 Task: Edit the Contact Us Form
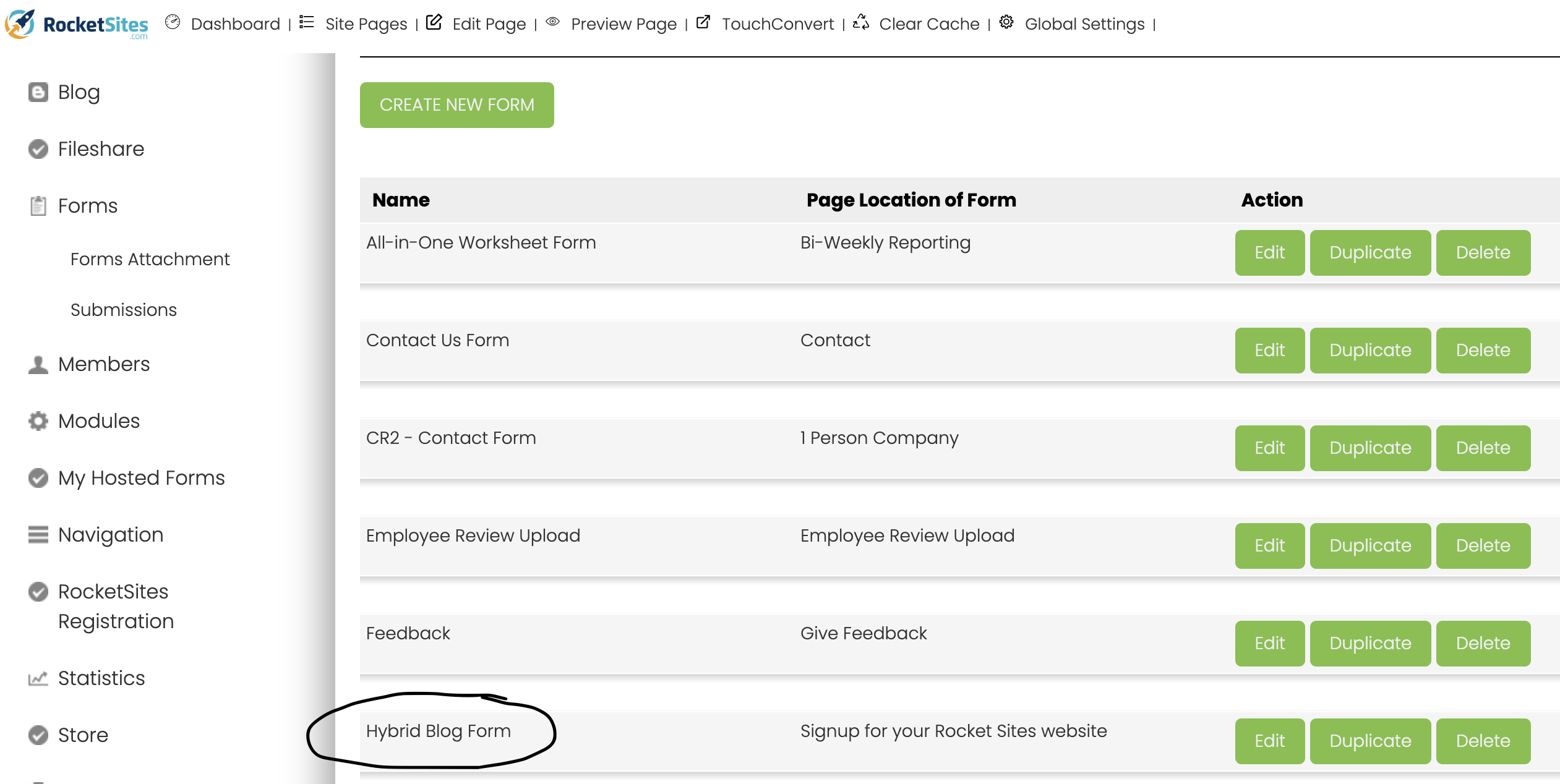[x=1269, y=351]
